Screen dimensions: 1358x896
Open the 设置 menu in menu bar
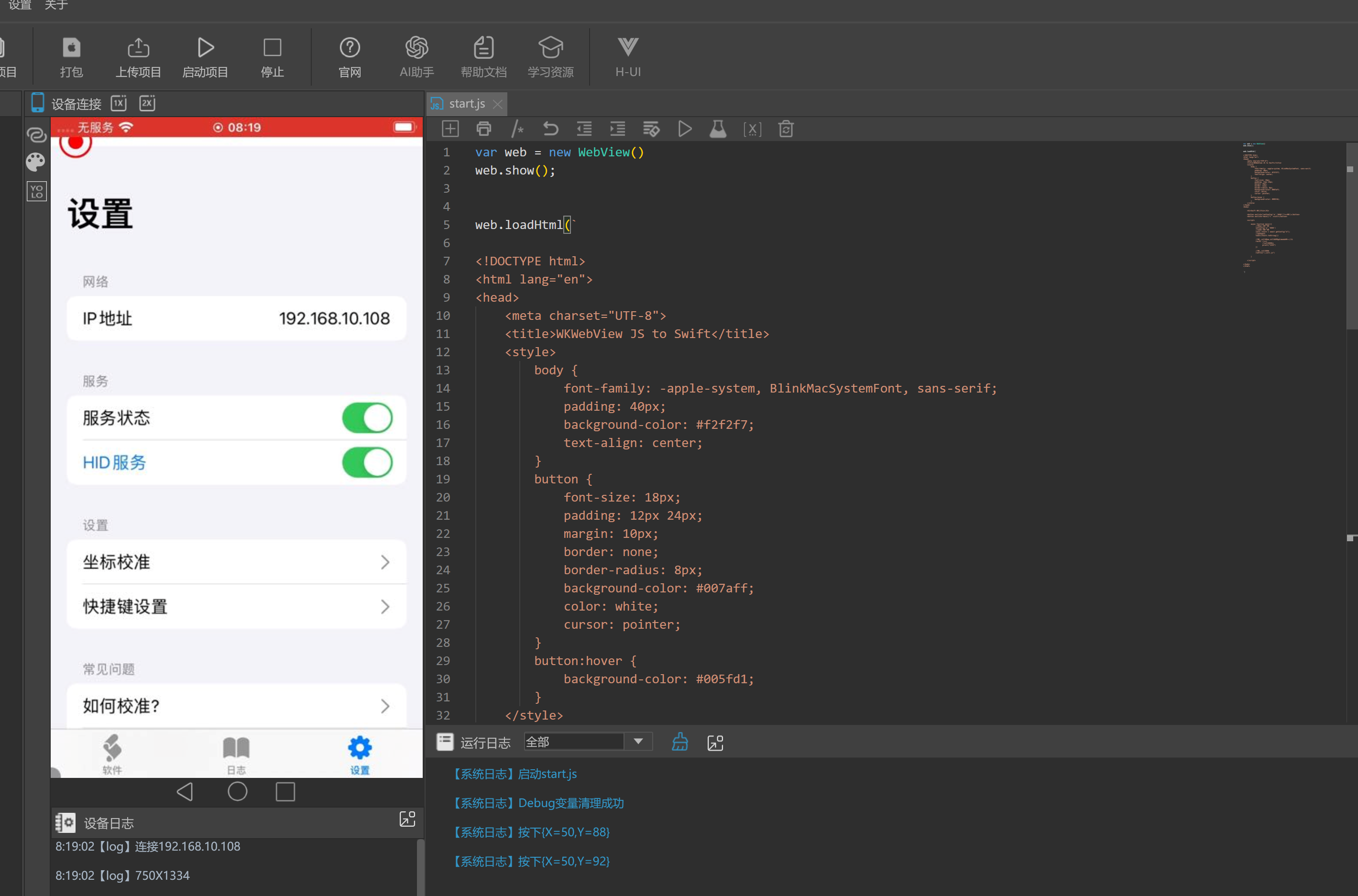click(x=20, y=5)
